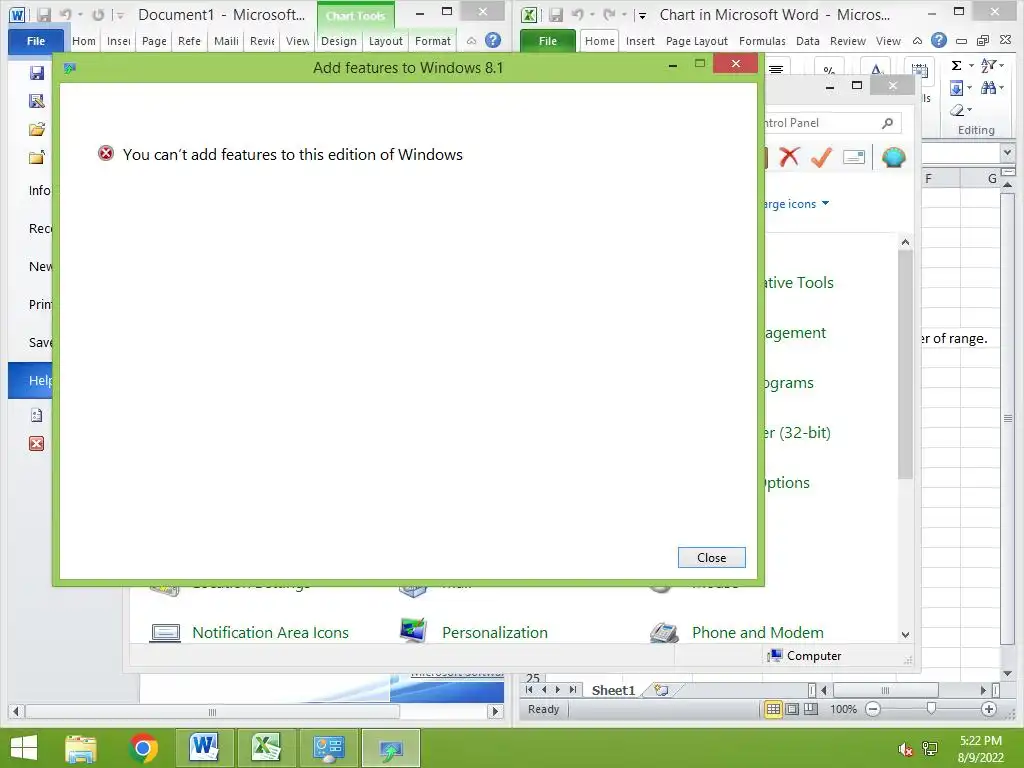The width and height of the screenshot is (1024, 768).
Task: Open Windows Start button
Action: click(x=24, y=748)
